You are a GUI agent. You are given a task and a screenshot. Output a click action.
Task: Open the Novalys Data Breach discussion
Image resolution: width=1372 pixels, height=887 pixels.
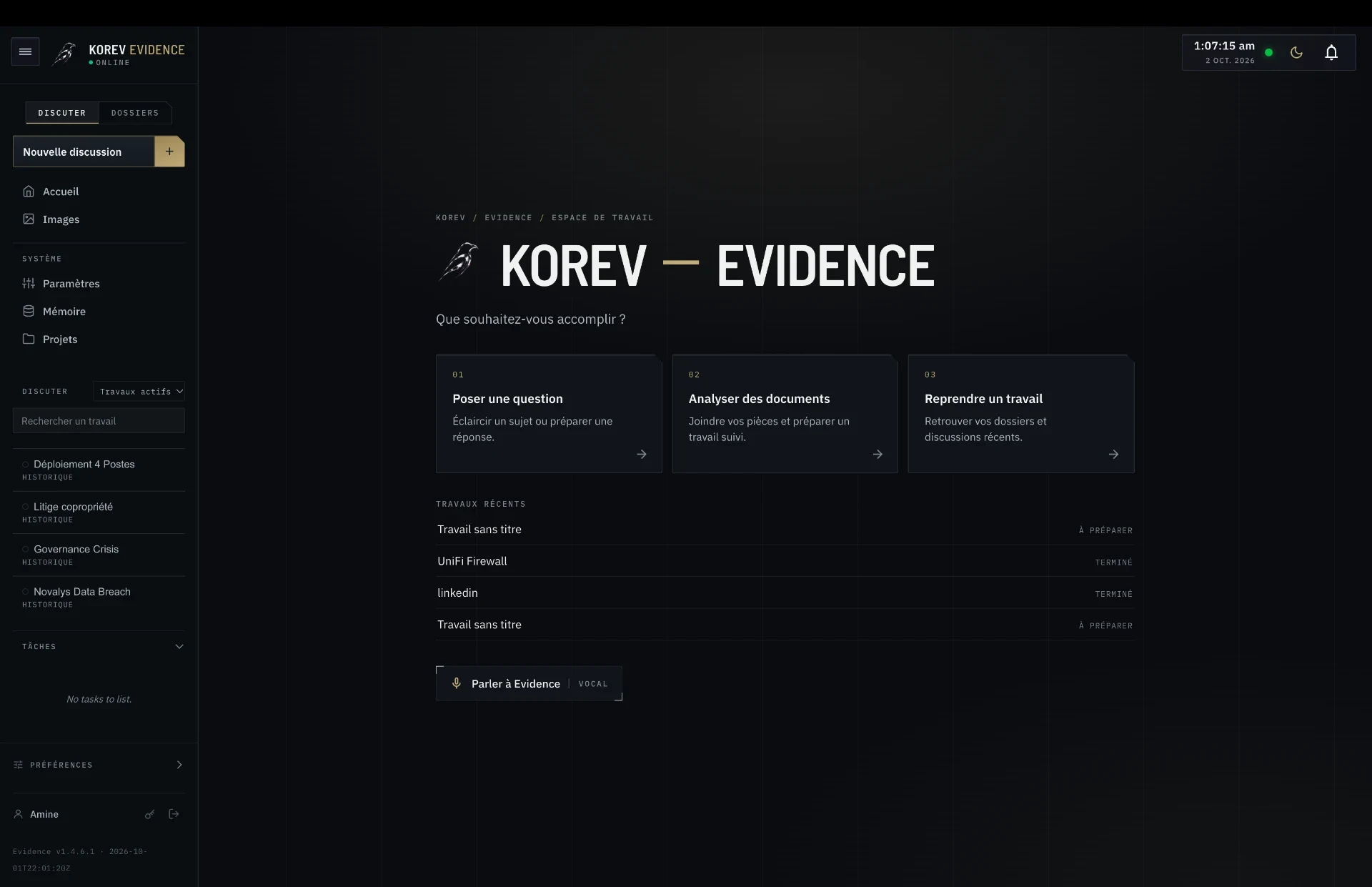[x=99, y=598]
